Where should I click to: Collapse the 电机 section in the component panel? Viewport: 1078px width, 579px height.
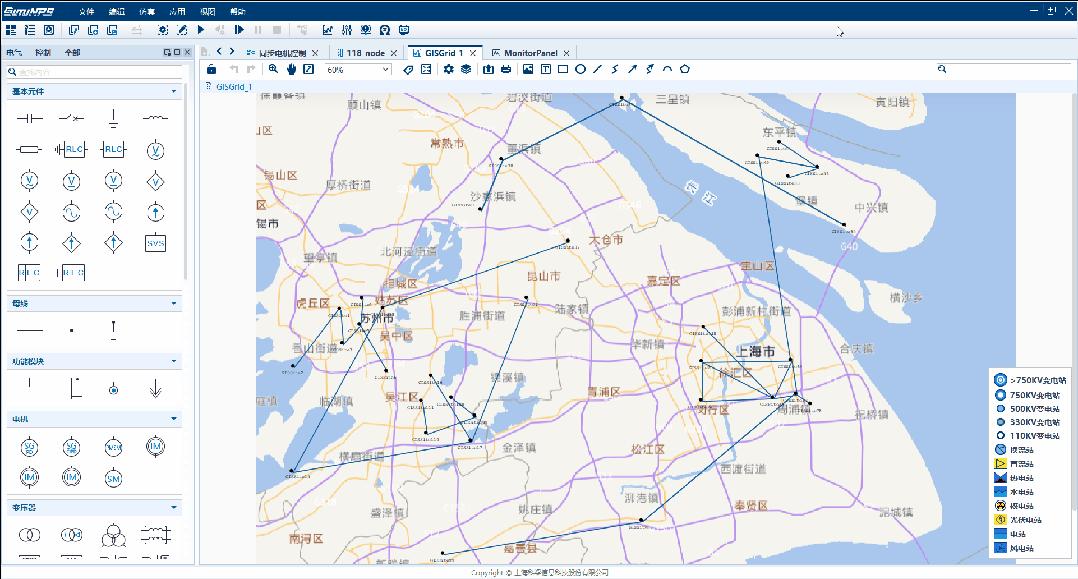click(172, 417)
